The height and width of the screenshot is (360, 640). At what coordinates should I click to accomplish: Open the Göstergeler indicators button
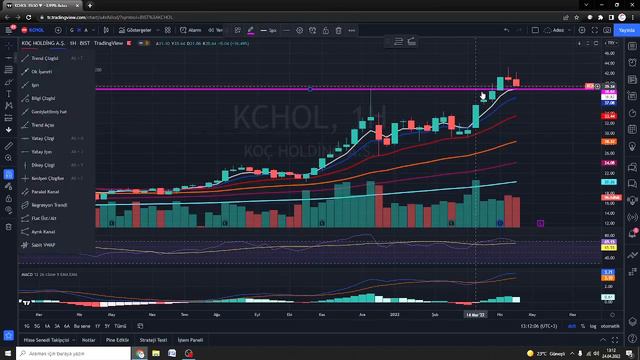(x=135, y=30)
